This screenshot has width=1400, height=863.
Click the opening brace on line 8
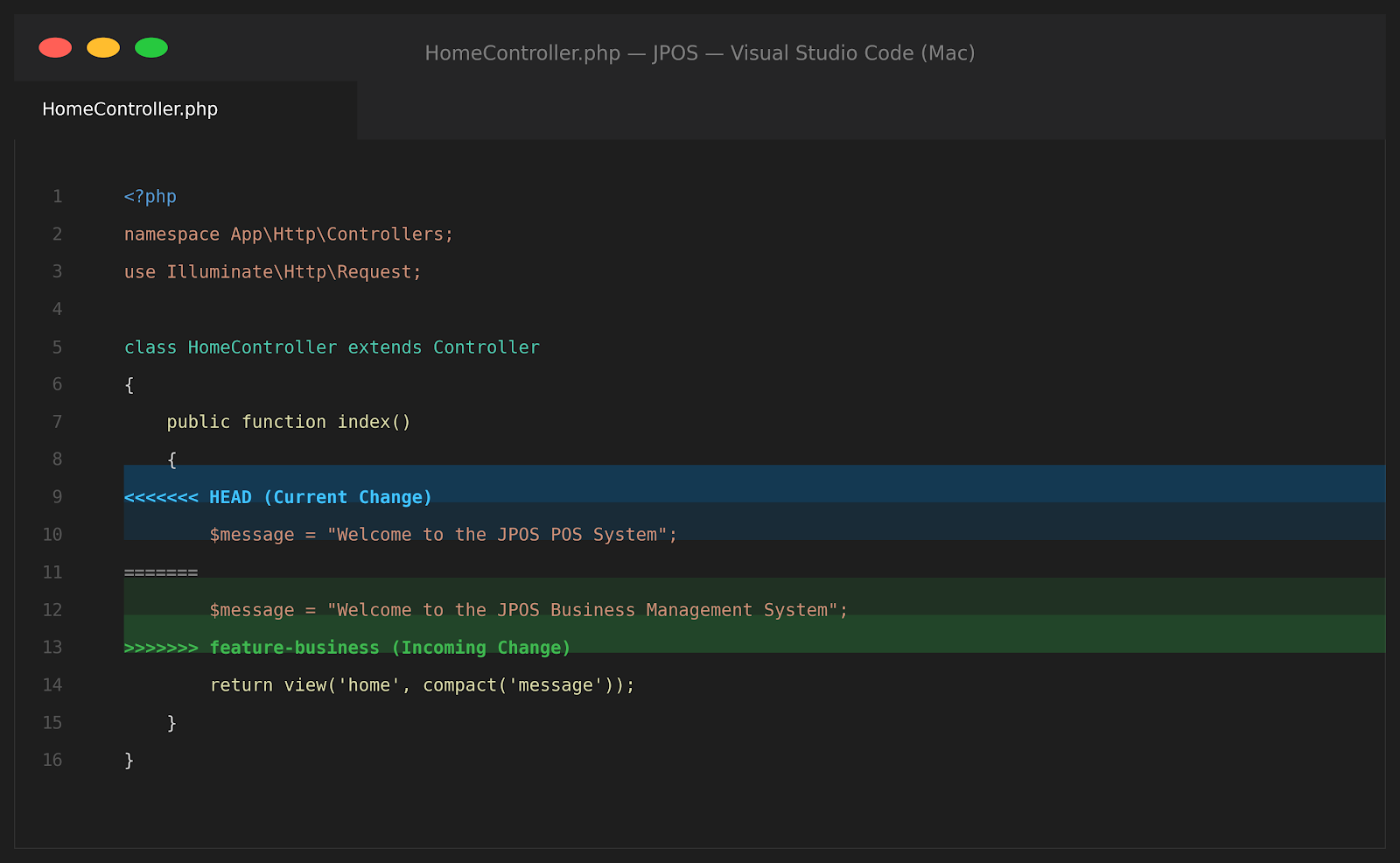pos(172,460)
